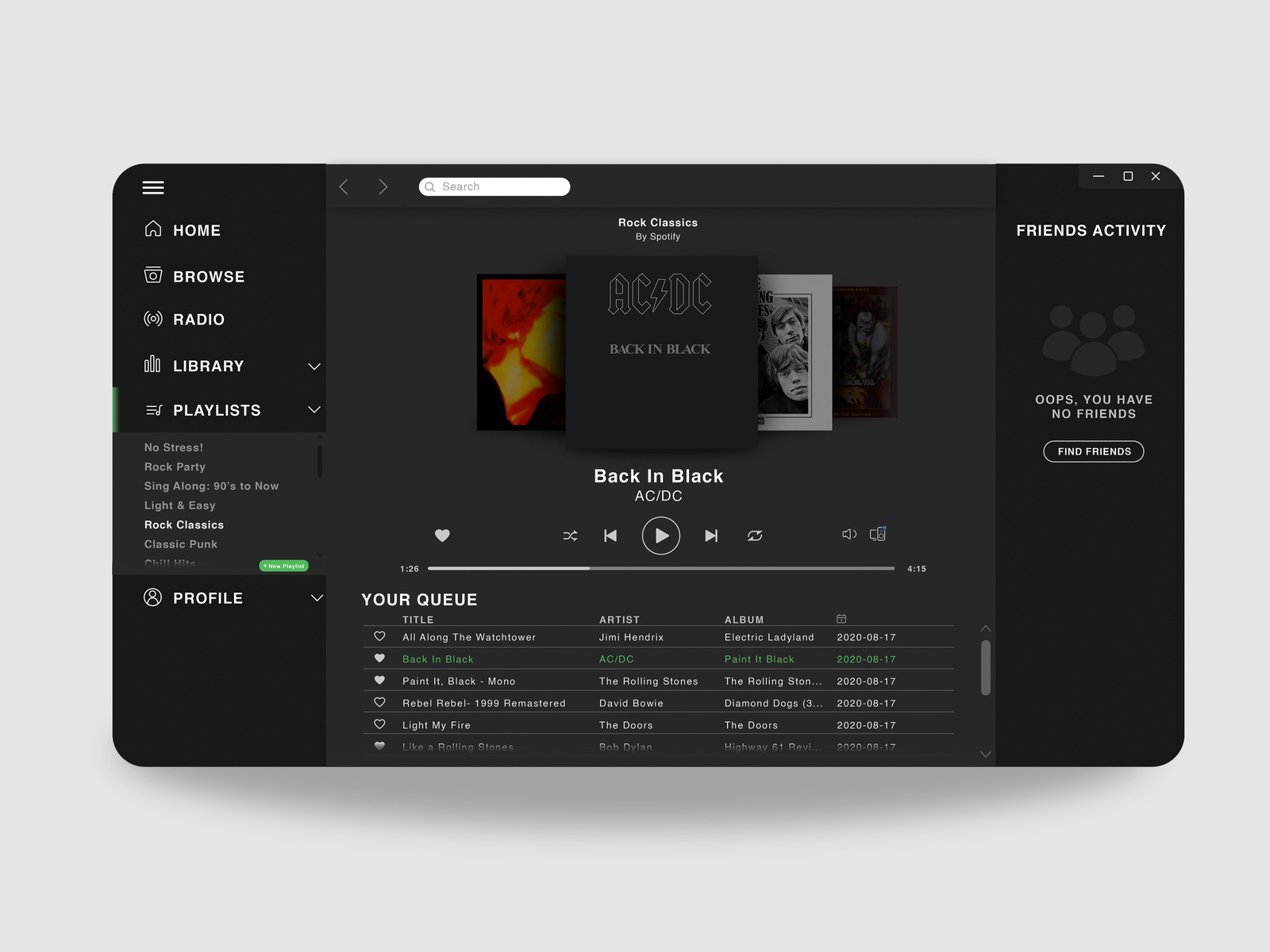This screenshot has height=952, width=1270.
Task: Toggle the heart on the current song
Action: (x=442, y=535)
